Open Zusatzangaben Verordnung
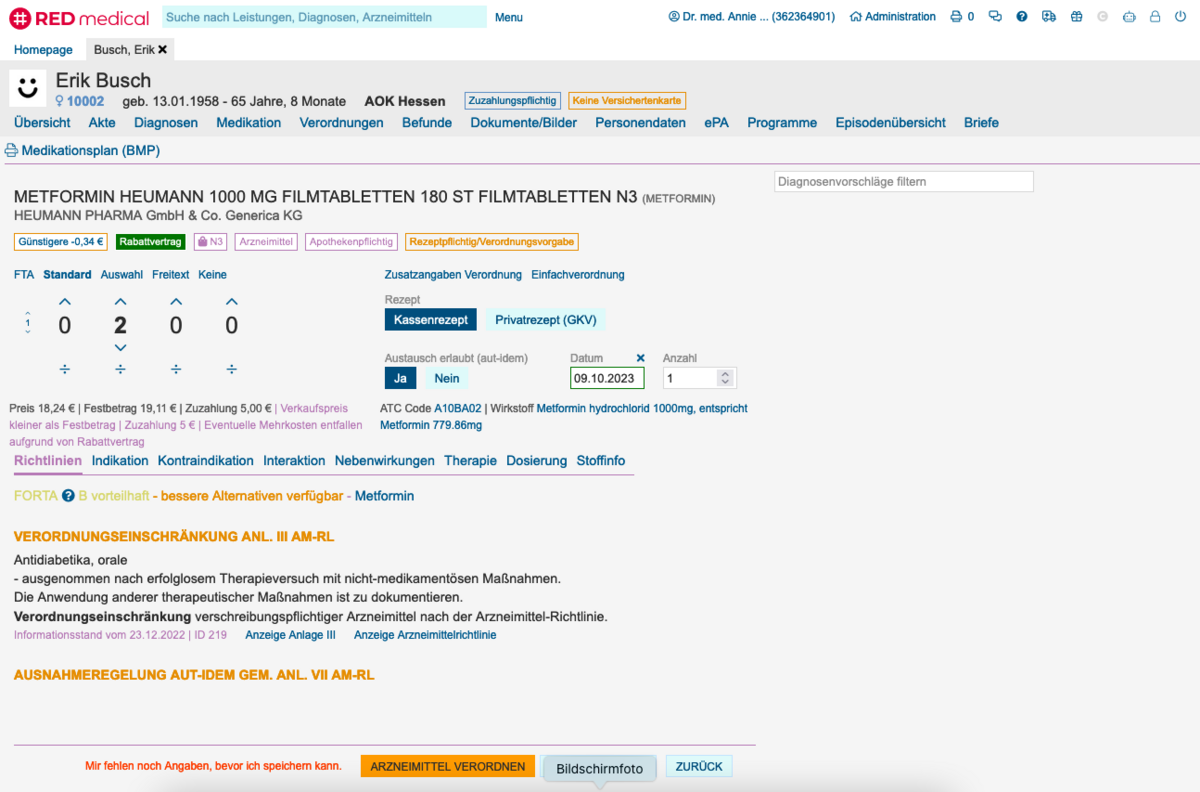 (x=453, y=275)
